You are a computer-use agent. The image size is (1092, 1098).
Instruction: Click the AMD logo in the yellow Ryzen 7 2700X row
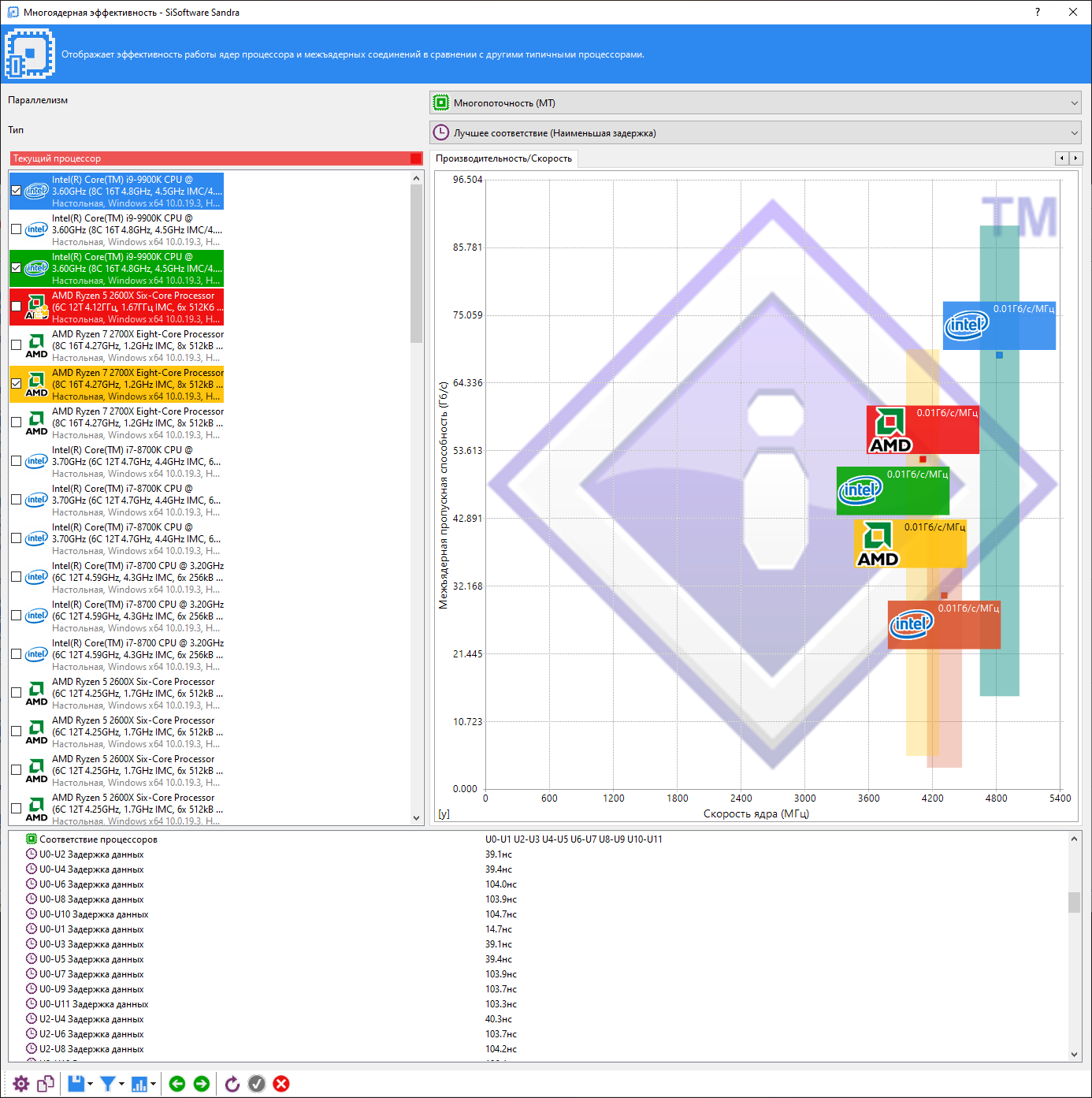pos(36,384)
